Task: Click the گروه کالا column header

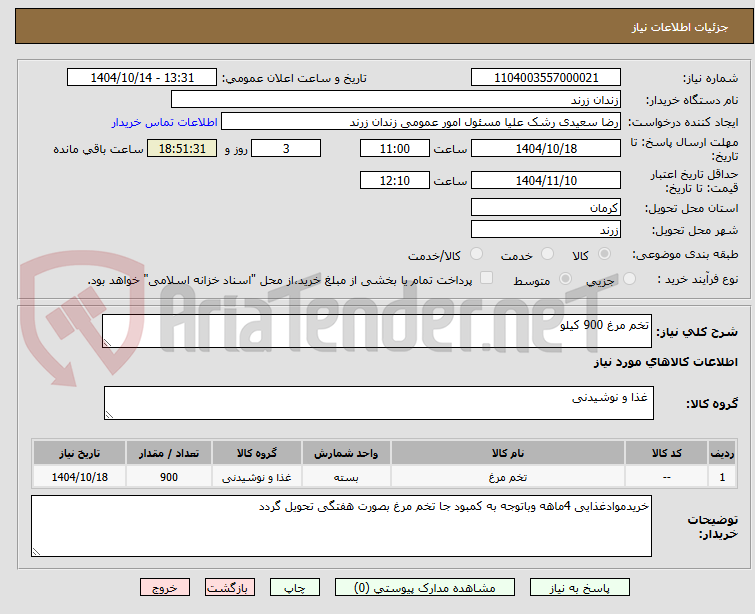Action: 257,453
